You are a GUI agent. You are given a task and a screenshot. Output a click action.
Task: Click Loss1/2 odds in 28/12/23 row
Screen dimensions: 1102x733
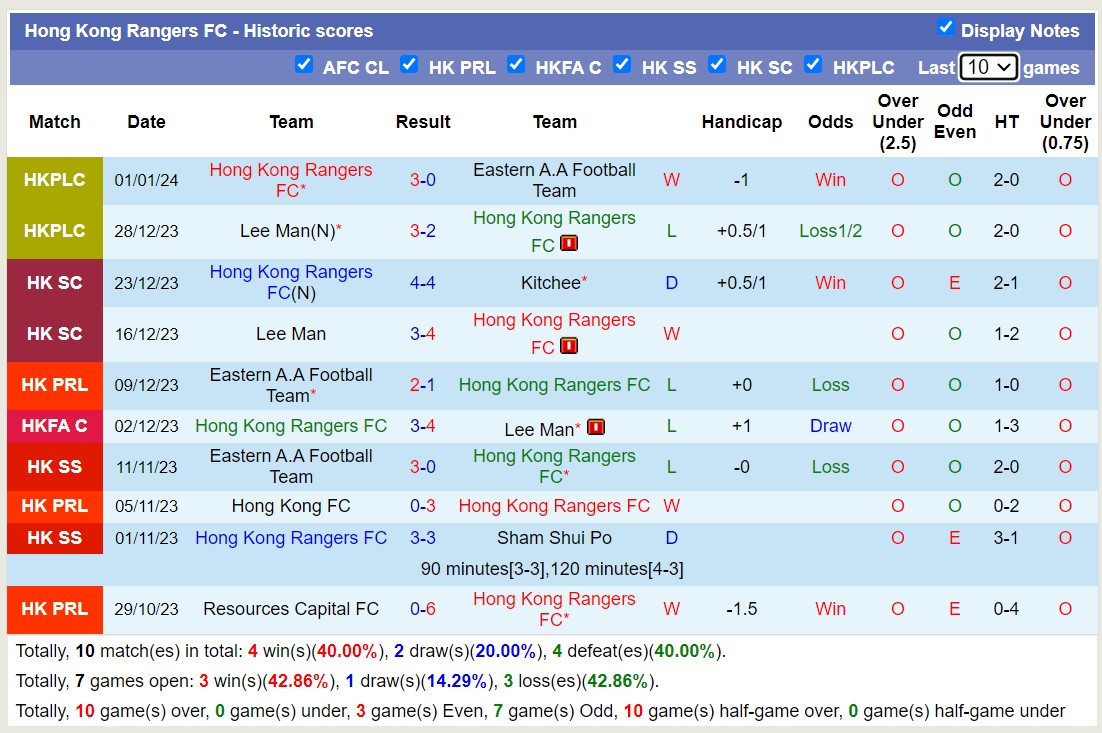(x=830, y=231)
